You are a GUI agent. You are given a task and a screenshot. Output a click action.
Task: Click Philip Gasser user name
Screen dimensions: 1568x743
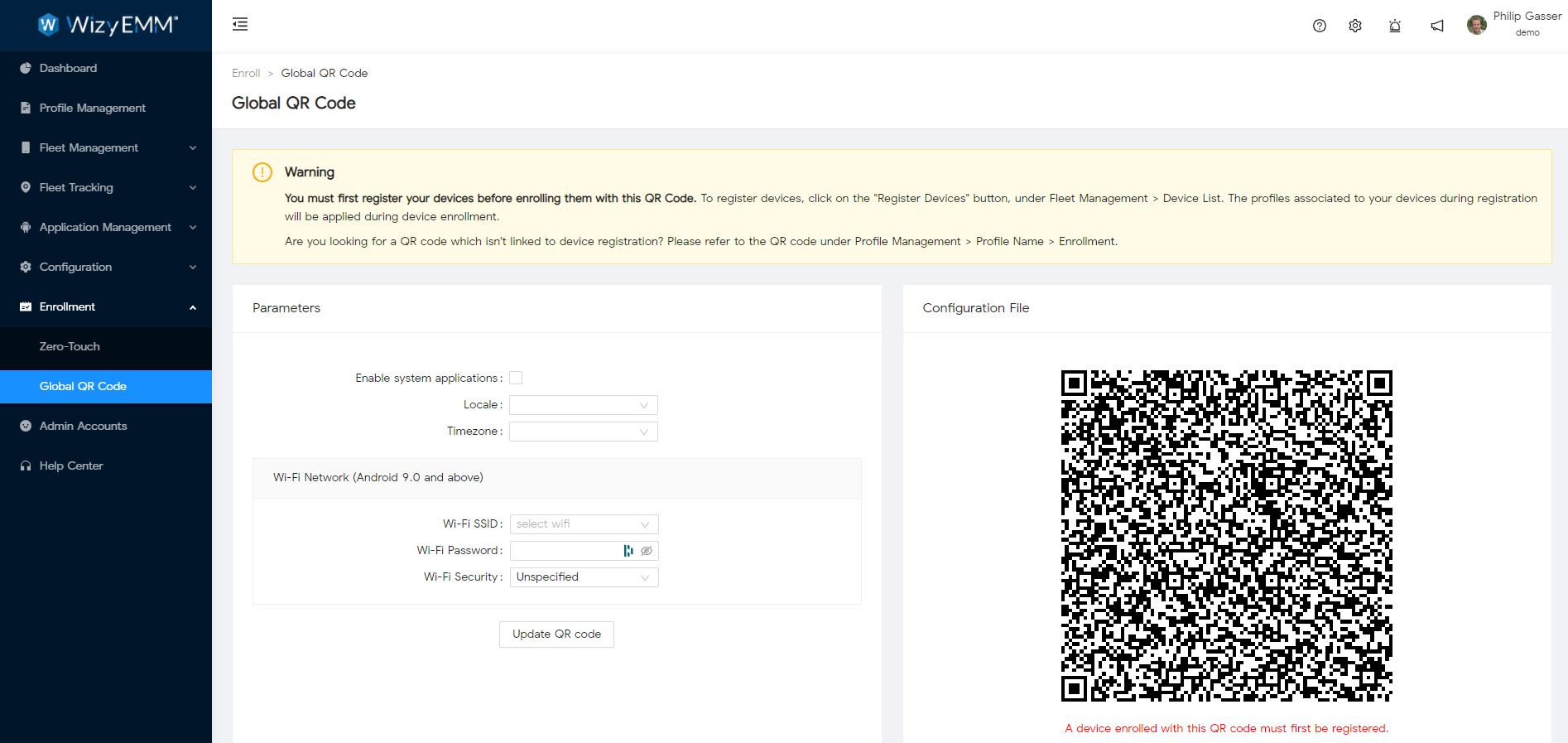coord(1527,17)
